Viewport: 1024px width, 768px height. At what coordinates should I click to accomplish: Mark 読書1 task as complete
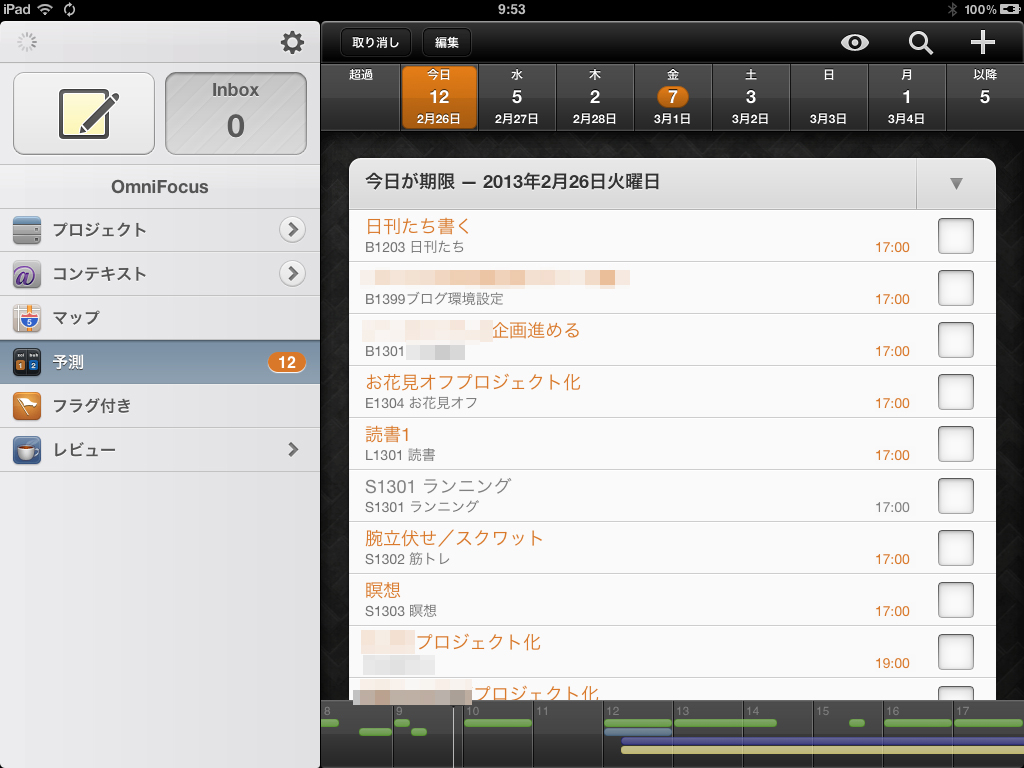[956, 444]
